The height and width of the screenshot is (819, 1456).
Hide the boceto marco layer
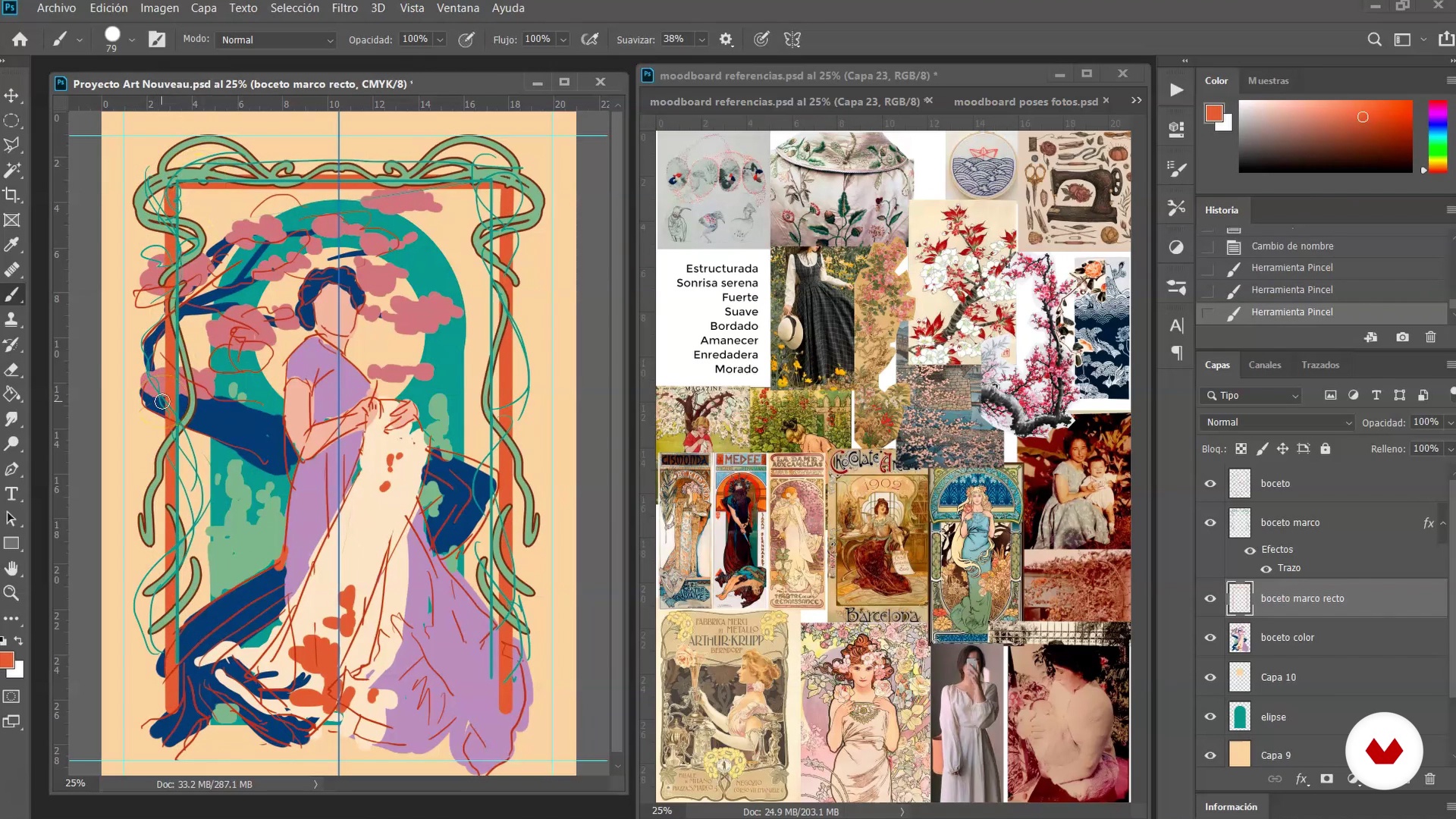(1210, 523)
